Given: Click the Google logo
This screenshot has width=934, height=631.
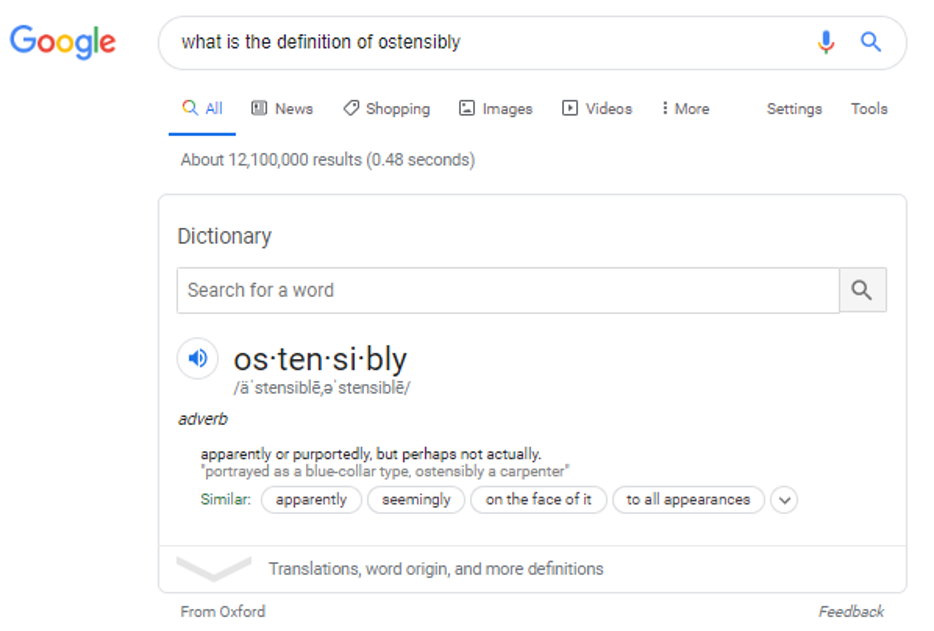Looking at the screenshot, I should coord(63,42).
